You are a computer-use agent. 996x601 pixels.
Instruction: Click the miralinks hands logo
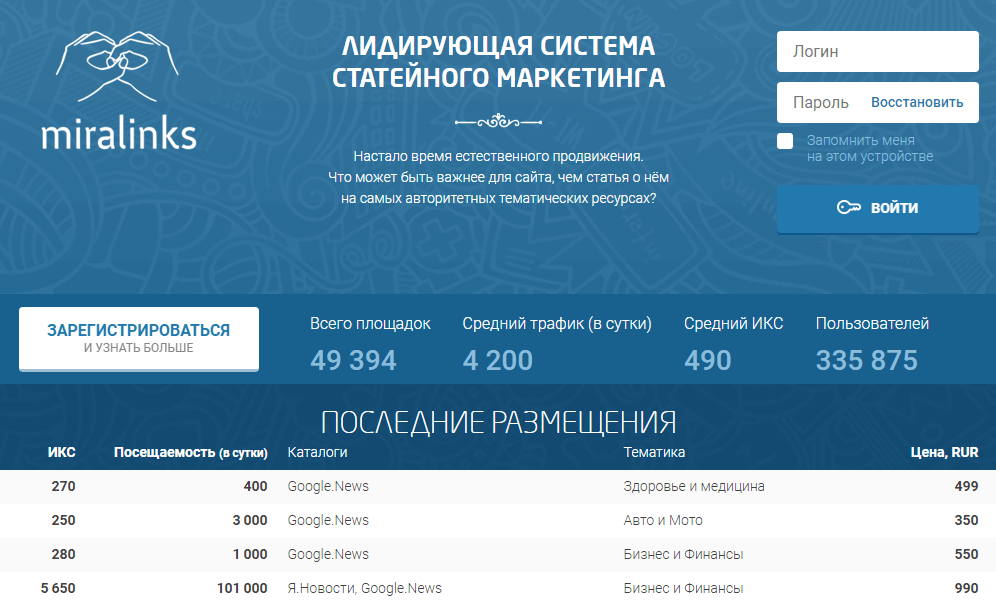pyautogui.click(x=118, y=66)
